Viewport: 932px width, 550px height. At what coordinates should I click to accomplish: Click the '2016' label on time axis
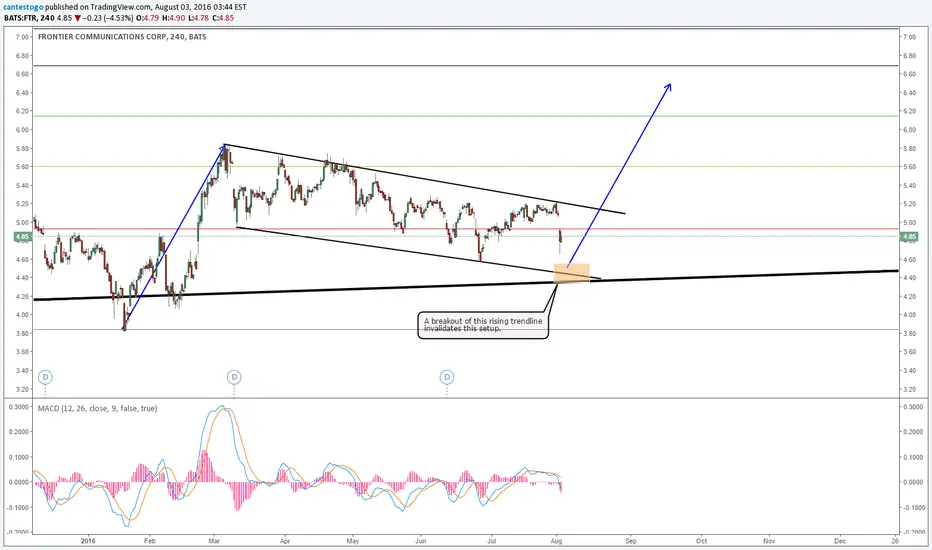pyautogui.click(x=88, y=541)
